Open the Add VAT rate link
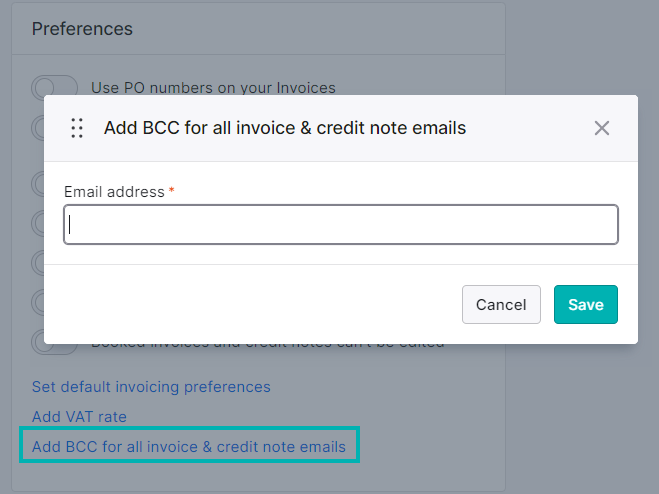659x494 pixels. 79,417
